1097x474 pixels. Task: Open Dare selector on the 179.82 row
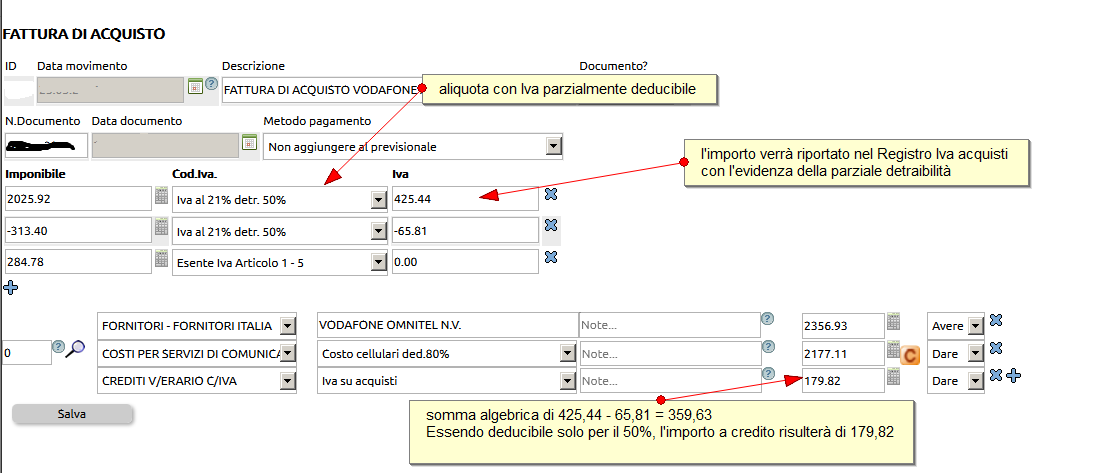[956, 381]
